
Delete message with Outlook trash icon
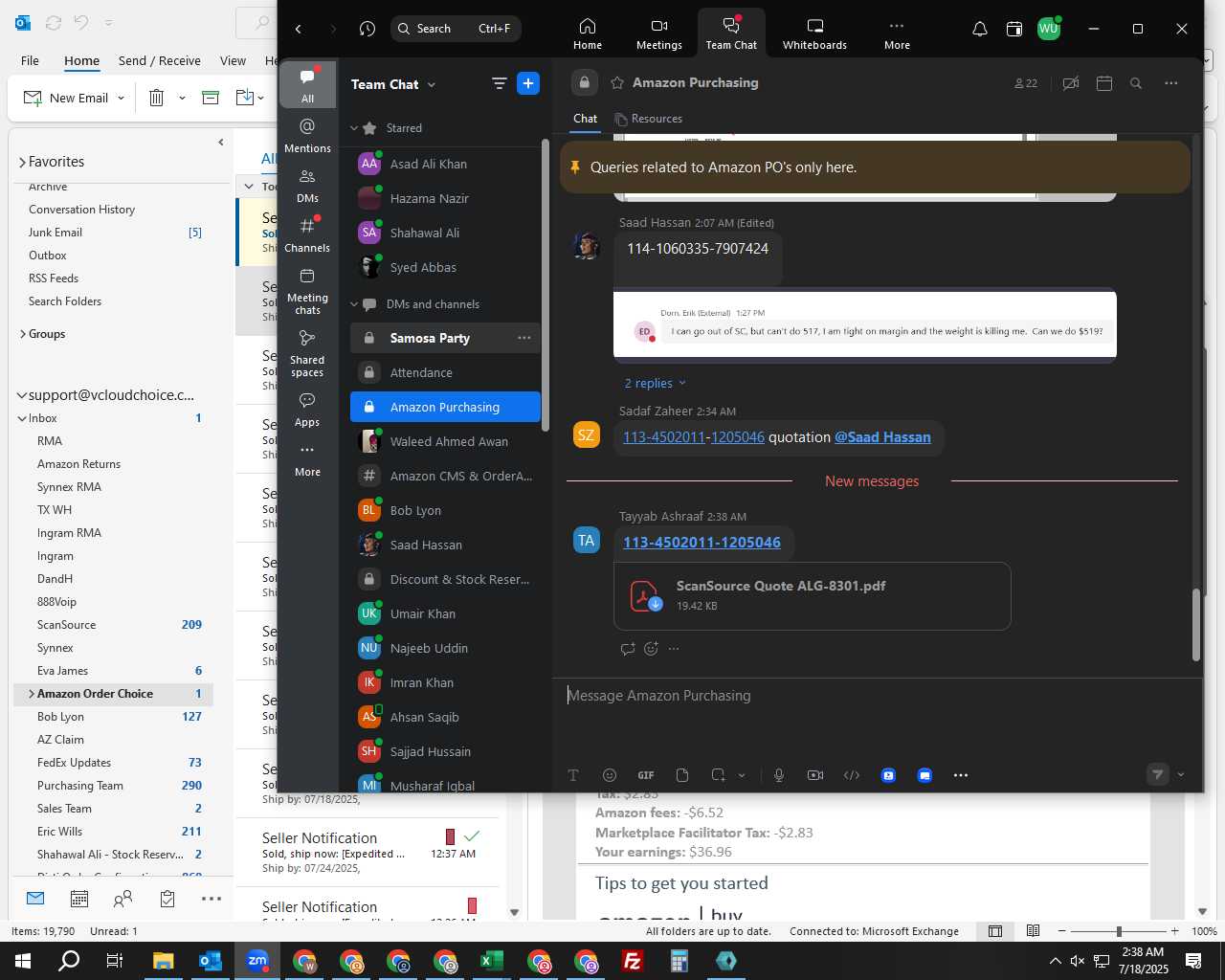[x=157, y=98]
